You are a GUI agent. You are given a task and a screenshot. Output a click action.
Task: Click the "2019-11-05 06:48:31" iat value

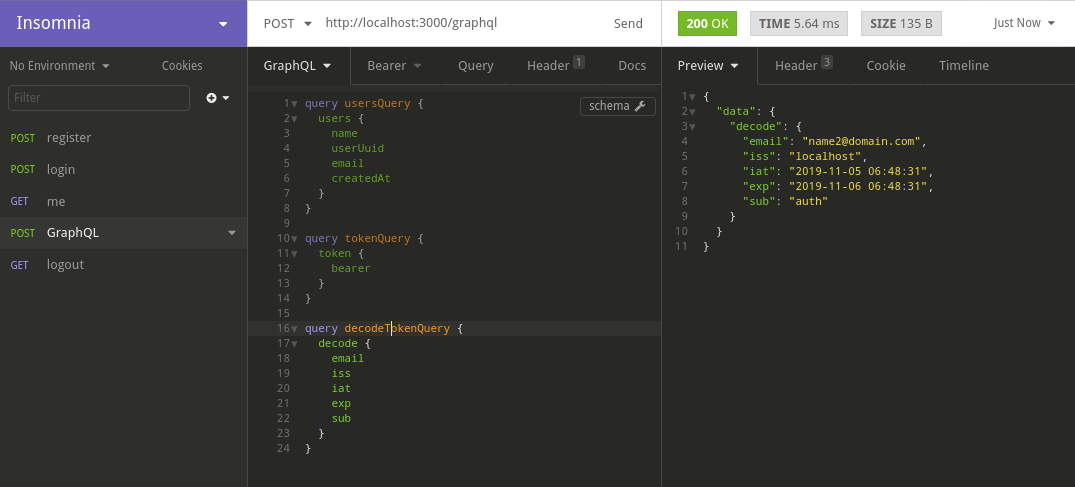(x=858, y=171)
